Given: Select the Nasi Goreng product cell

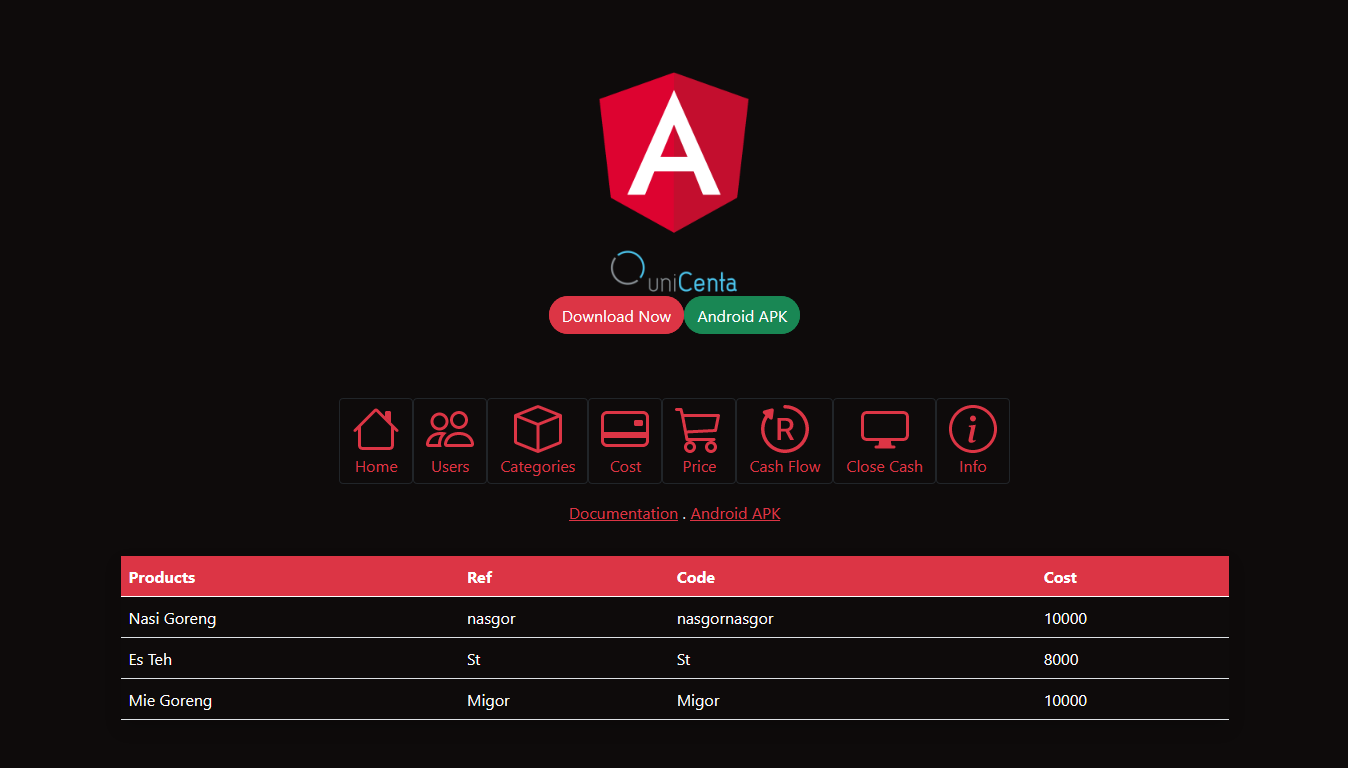Looking at the screenshot, I should pos(290,618).
